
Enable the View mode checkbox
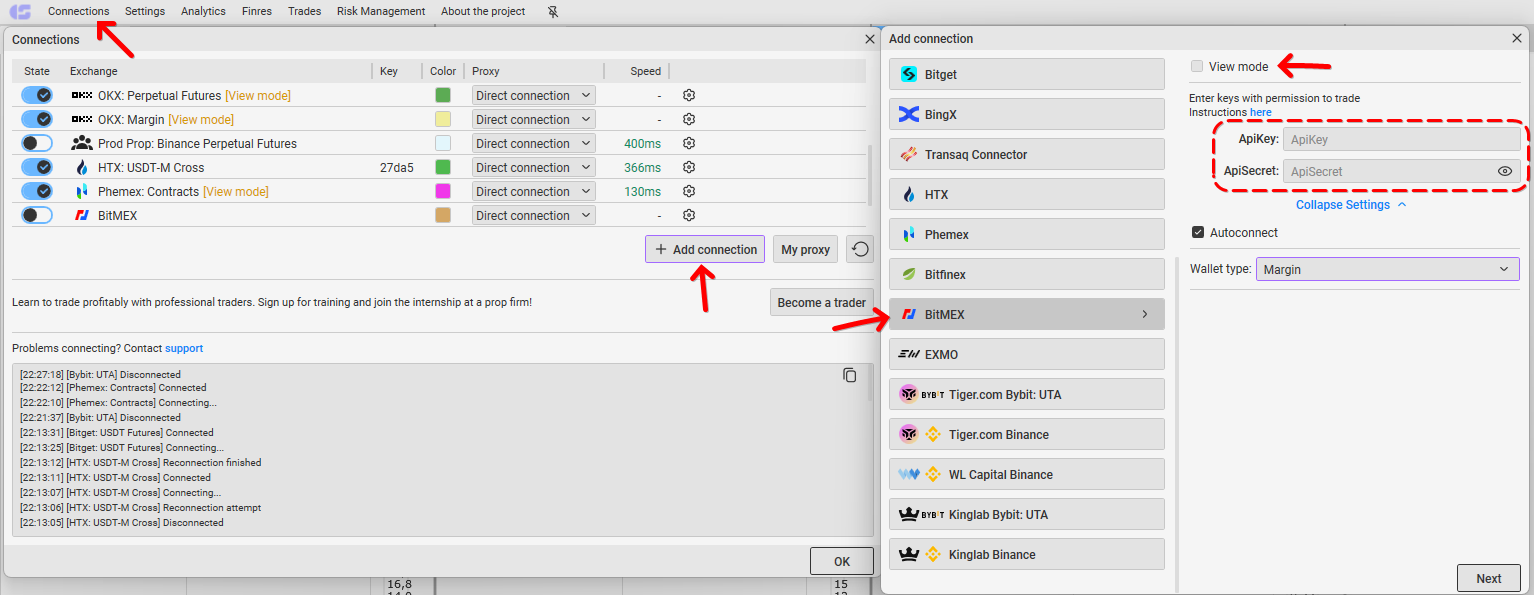click(1197, 67)
